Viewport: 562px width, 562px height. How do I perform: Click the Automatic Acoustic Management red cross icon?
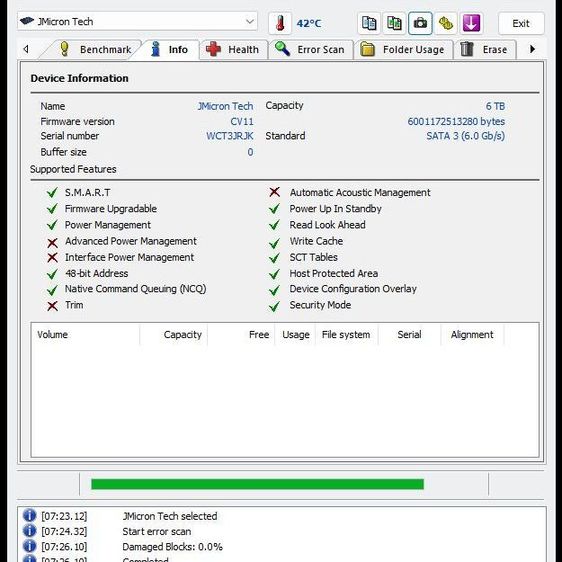(x=275, y=192)
